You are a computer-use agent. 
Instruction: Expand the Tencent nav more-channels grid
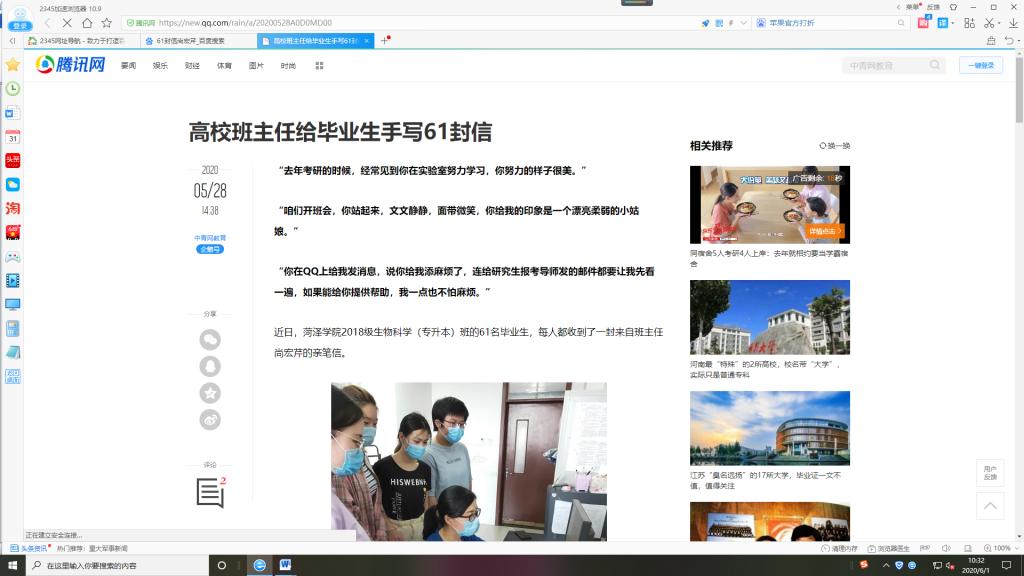[319, 65]
